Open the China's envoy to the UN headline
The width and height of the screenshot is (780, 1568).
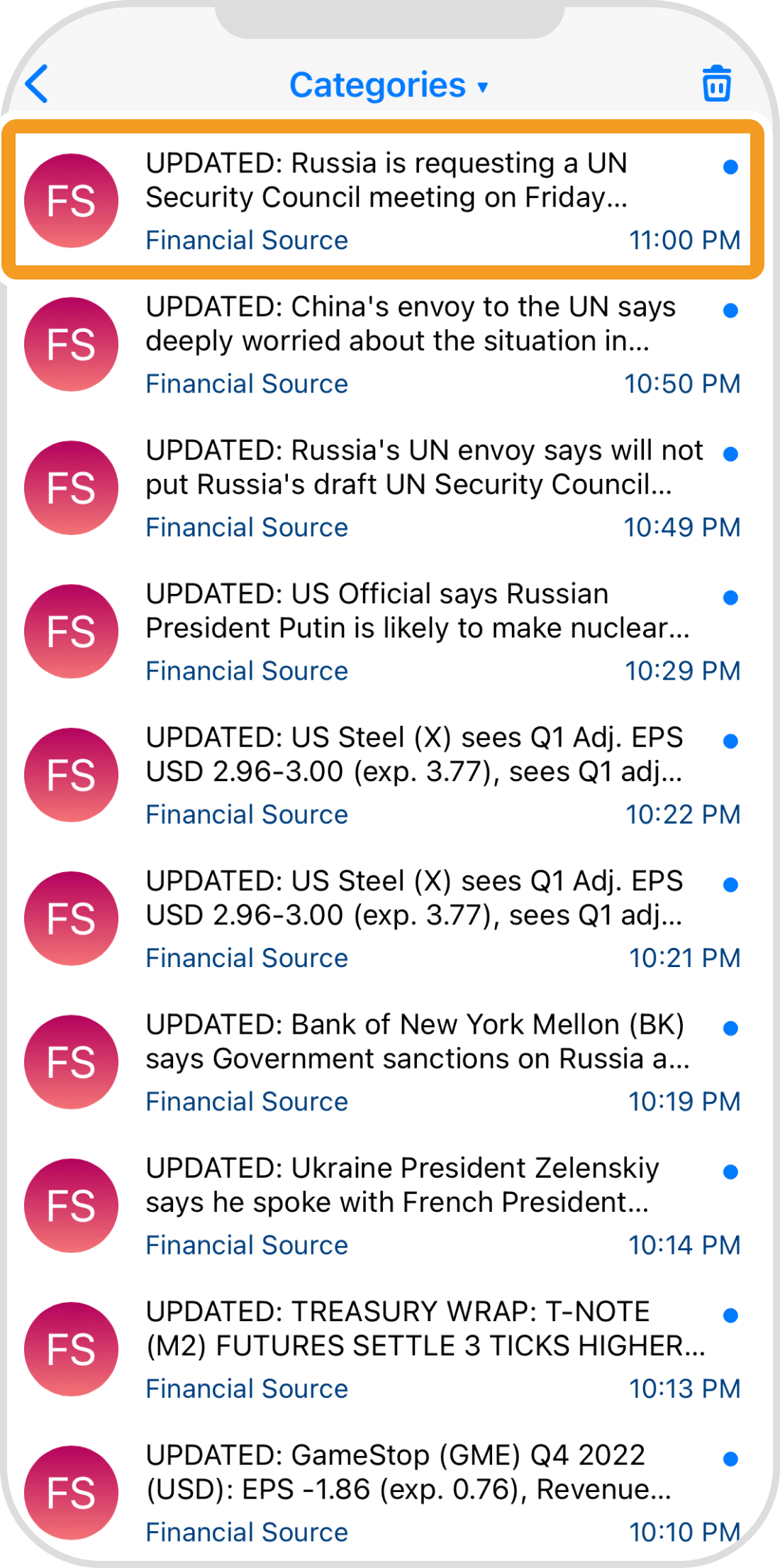click(x=411, y=324)
